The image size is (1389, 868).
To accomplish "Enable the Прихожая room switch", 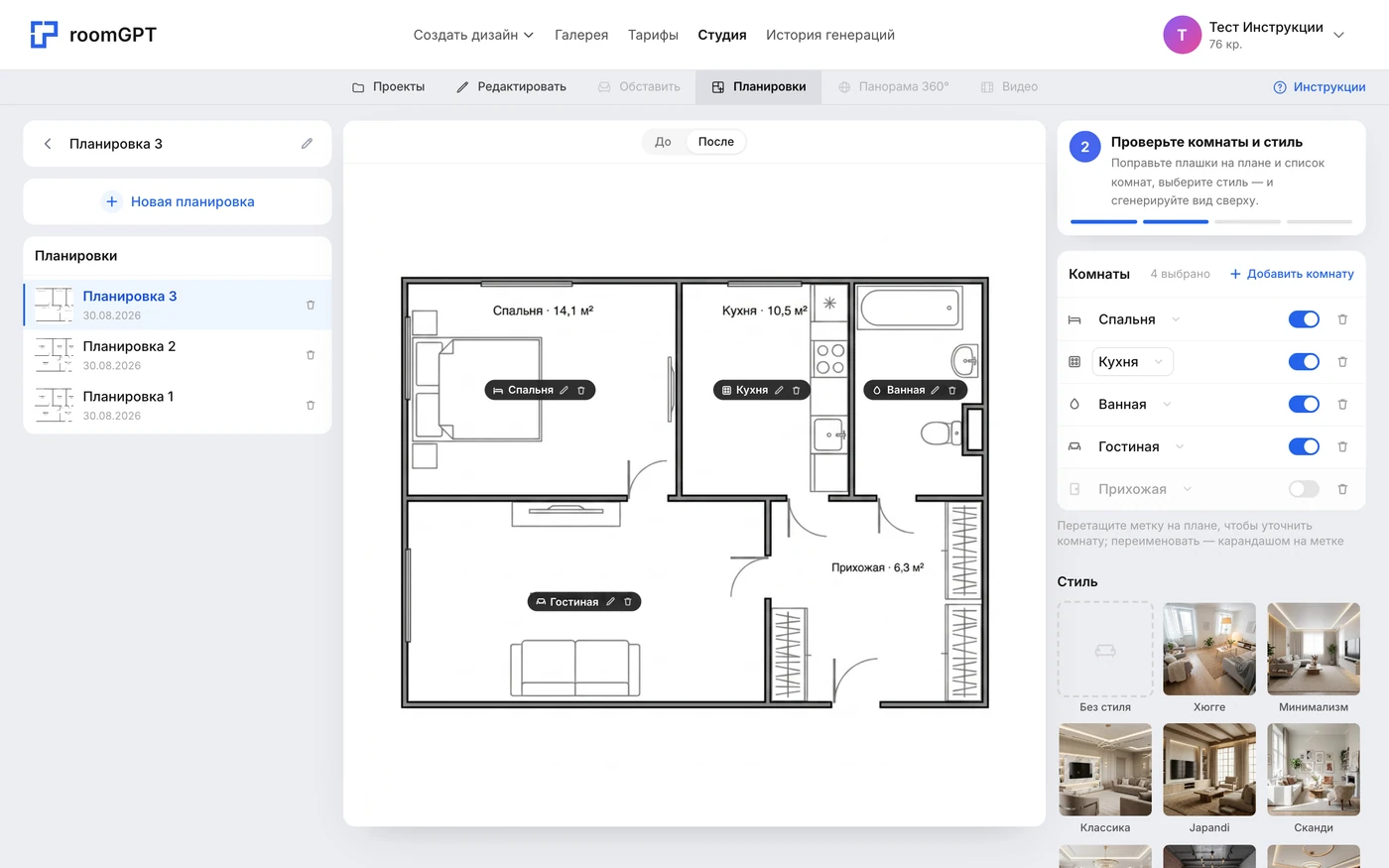I will (x=1304, y=489).
